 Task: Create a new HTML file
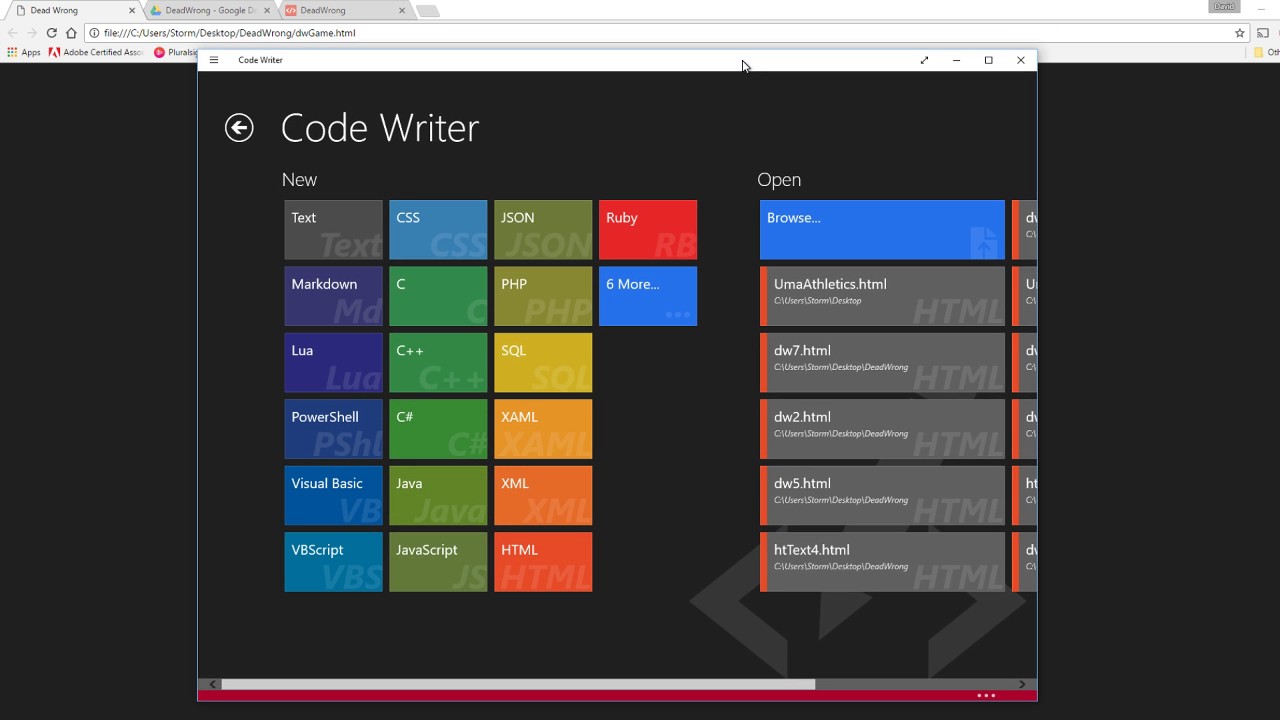pyautogui.click(x=543, y=562)
